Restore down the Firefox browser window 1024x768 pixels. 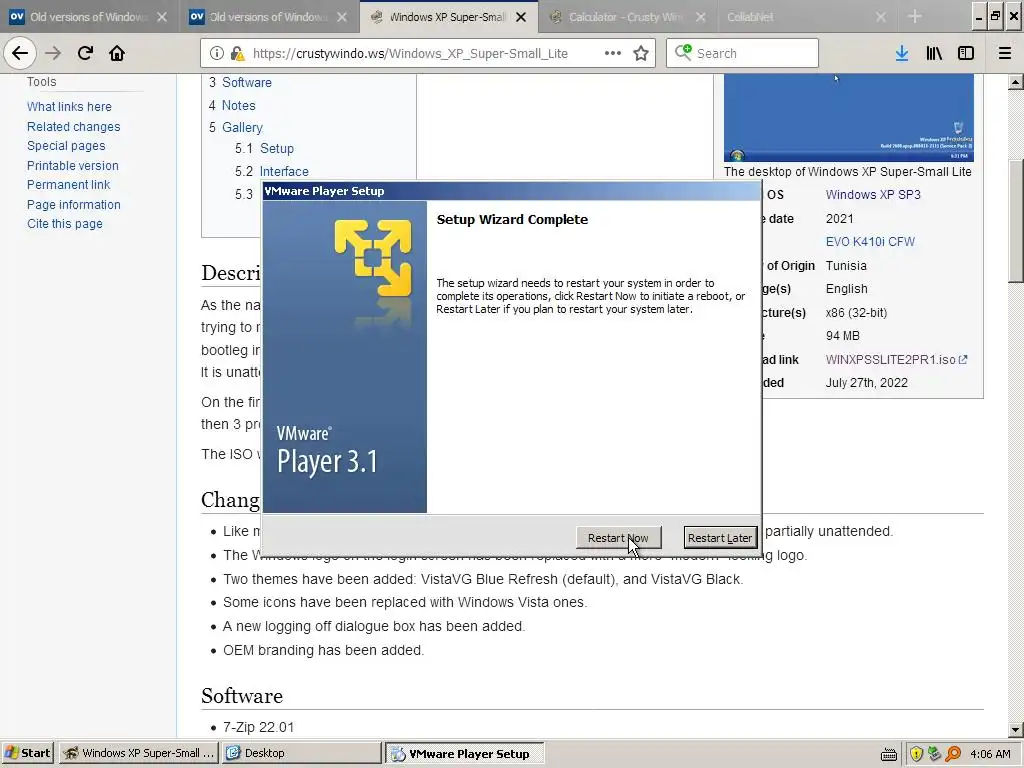(x=995, y=16)
